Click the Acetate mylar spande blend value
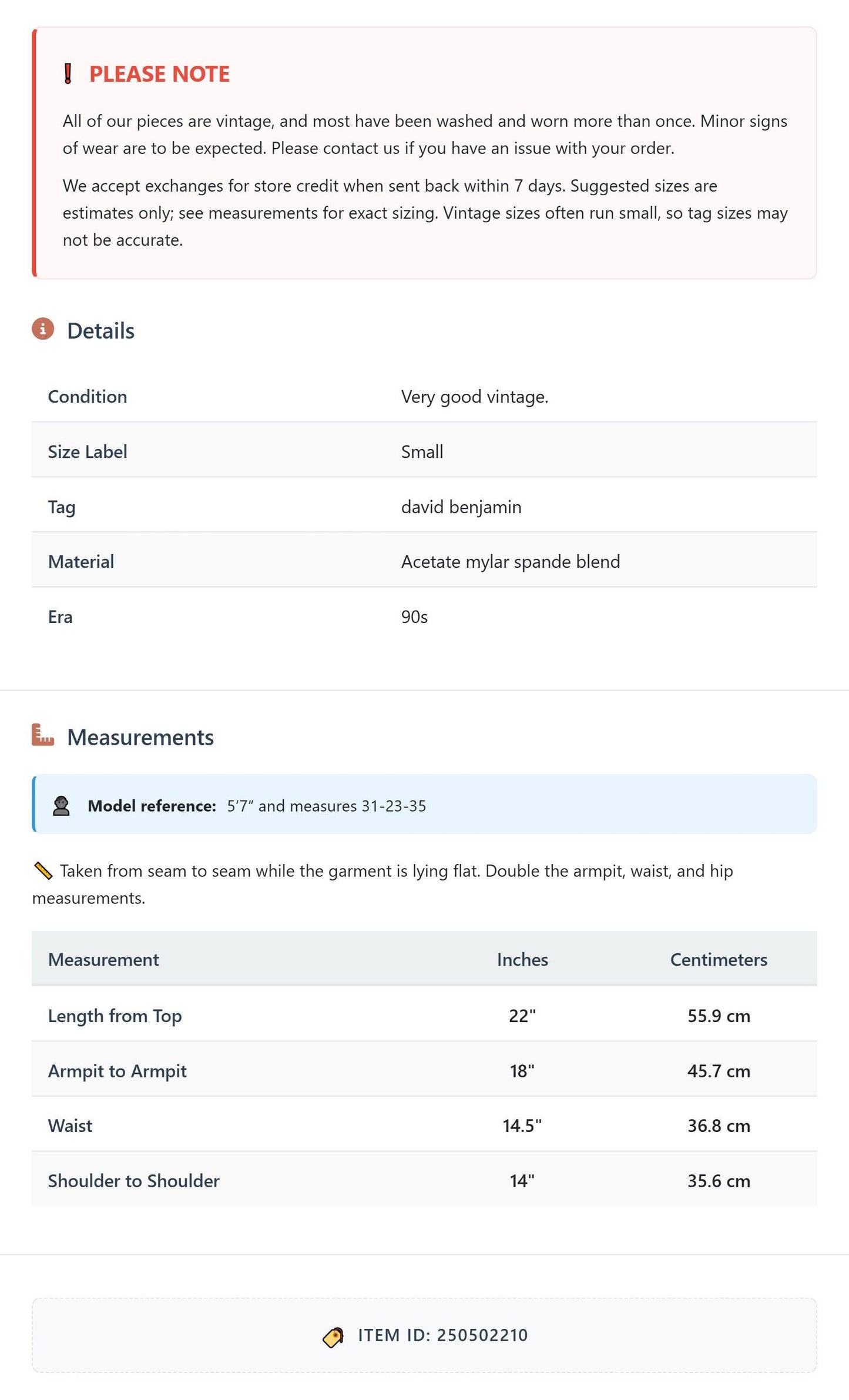 511,562
